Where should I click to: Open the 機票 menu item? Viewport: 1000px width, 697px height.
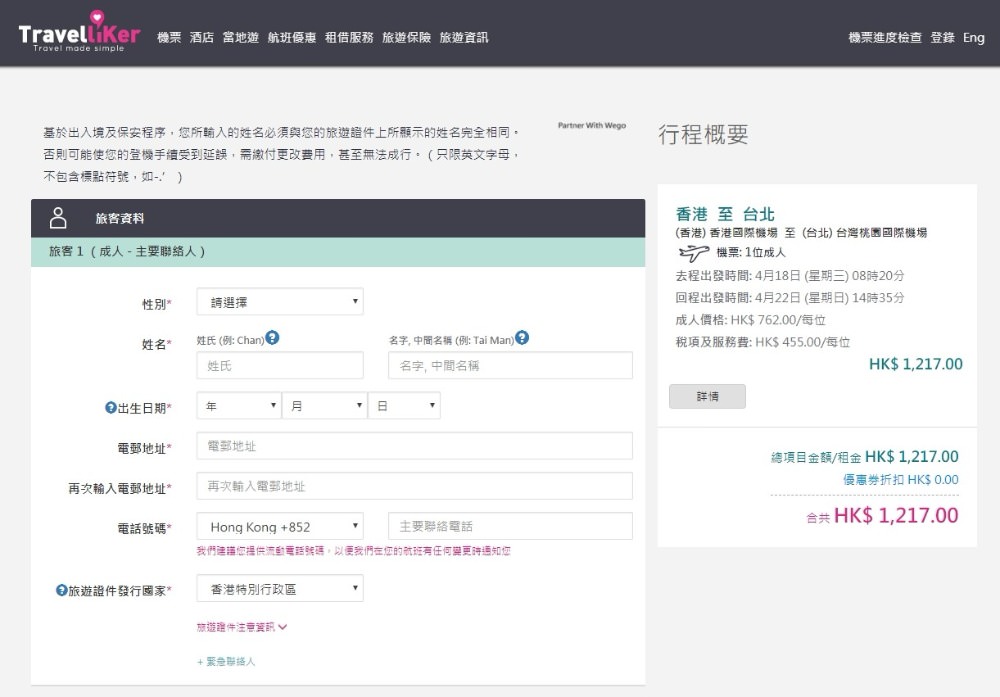(x=169, y=38)
